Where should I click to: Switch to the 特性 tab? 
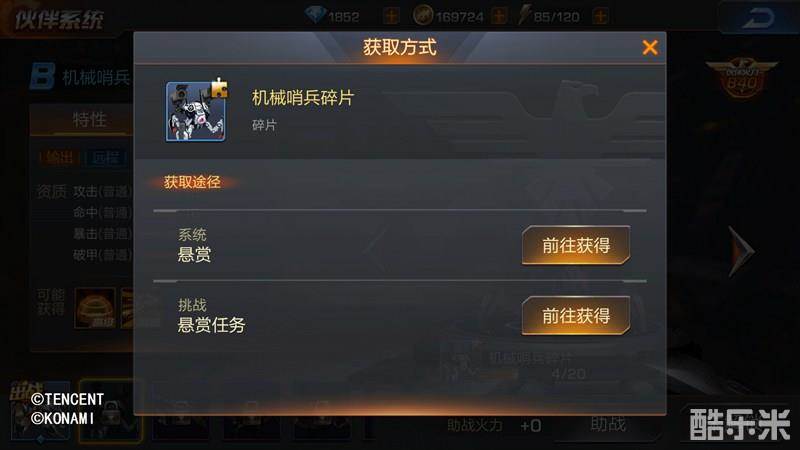[x=89, y=120]
